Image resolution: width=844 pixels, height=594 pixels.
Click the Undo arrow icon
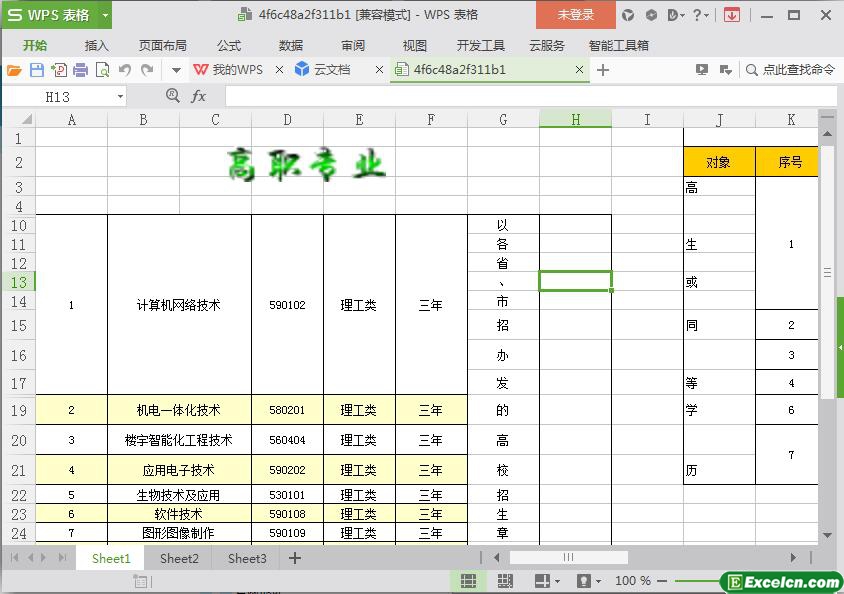125,70
